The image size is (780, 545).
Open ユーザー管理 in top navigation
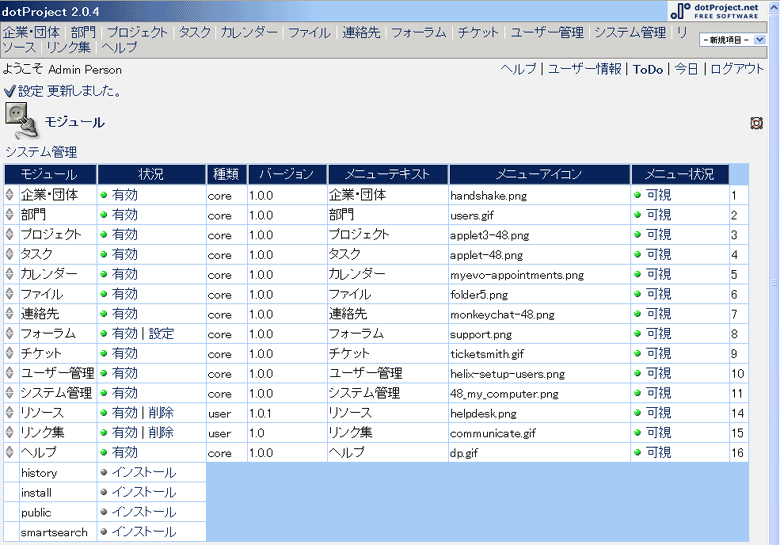pos(547,32)
